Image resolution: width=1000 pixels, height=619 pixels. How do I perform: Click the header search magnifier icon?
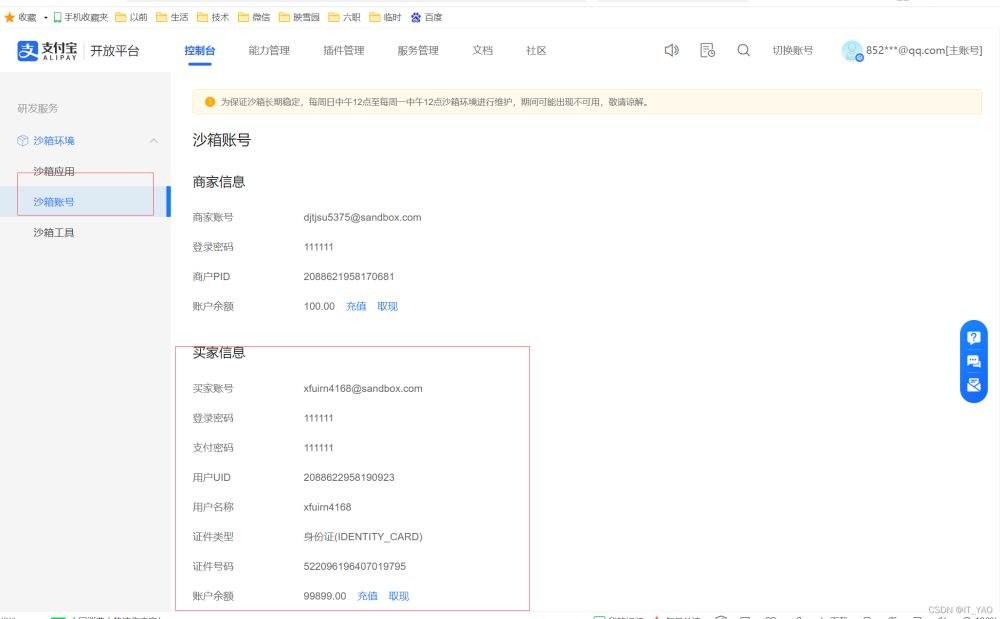(744, 50)
